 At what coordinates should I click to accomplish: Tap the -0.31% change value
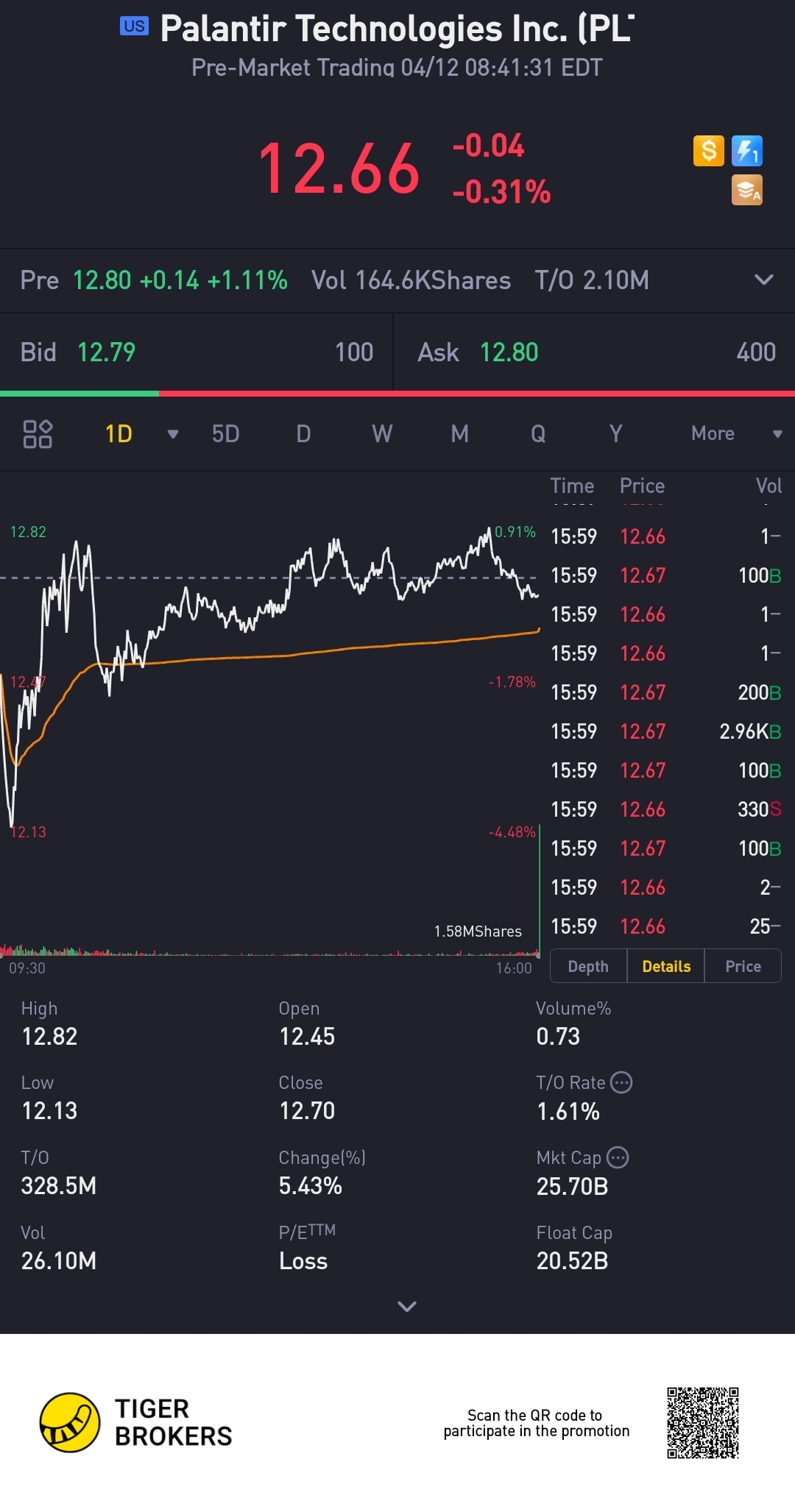coord(501,192)
